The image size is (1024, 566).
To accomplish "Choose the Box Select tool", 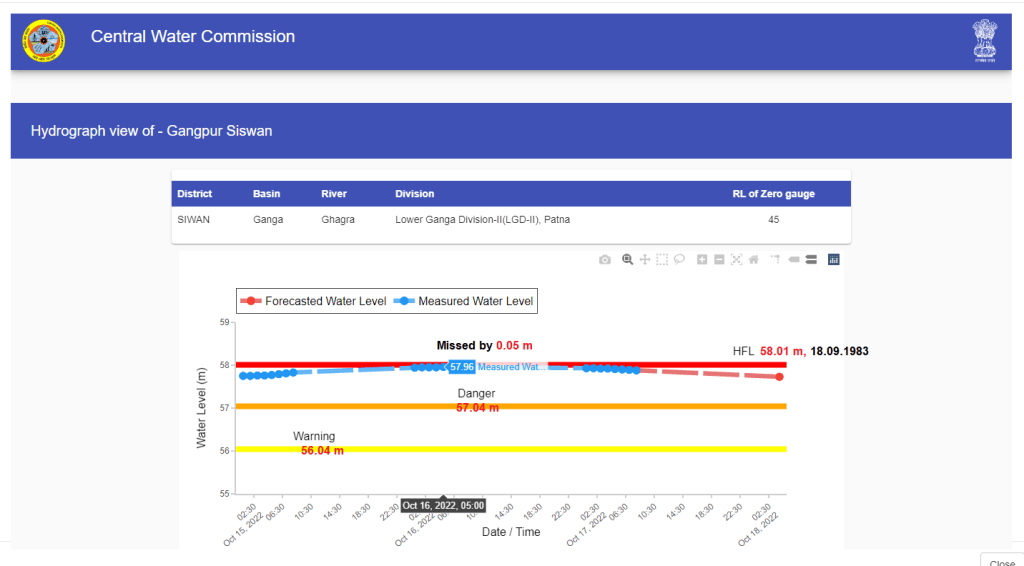I will [x=662, y=260].
